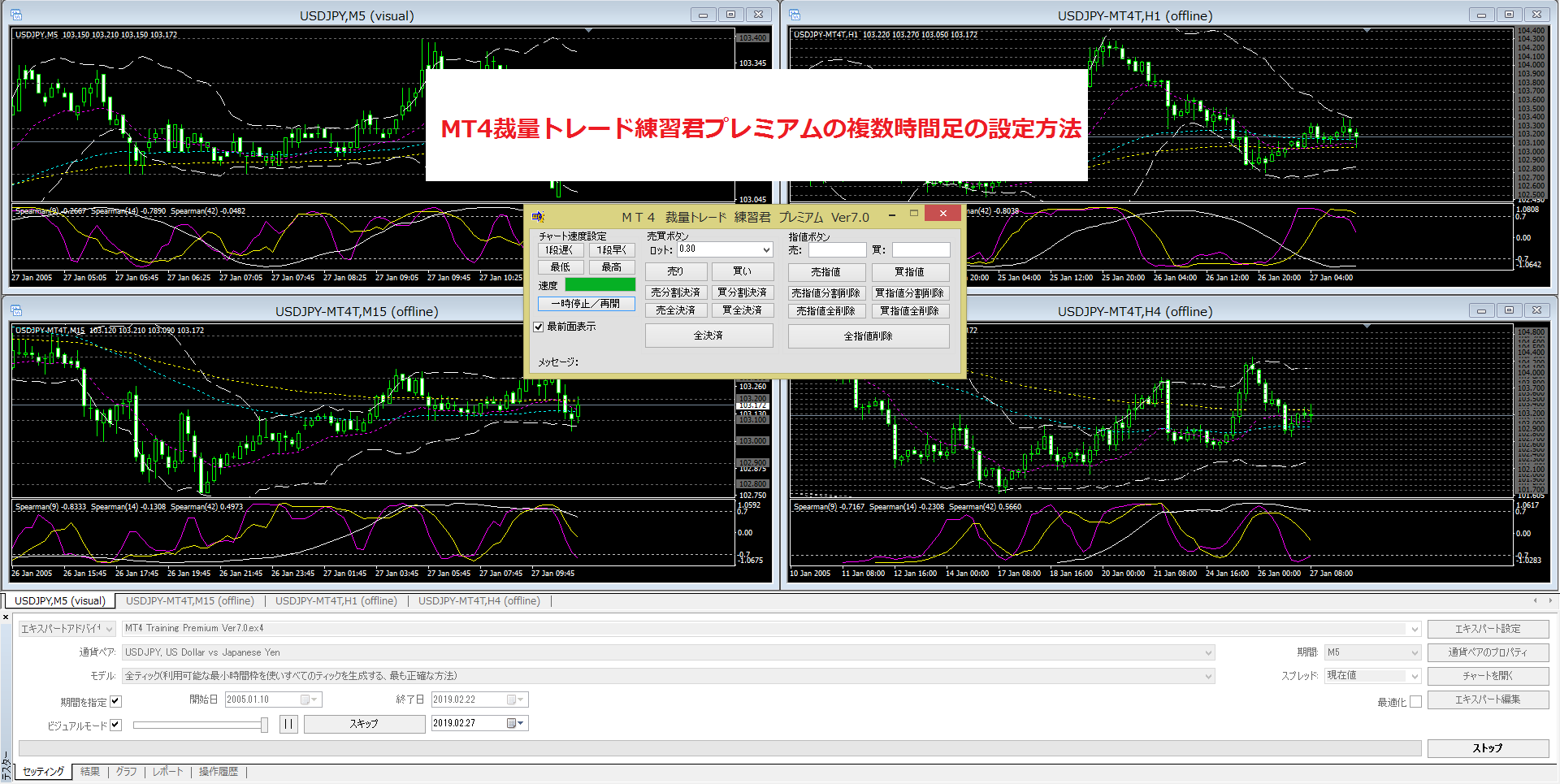Close the USDJPY-MT4T,H4 chart window

1537,310
